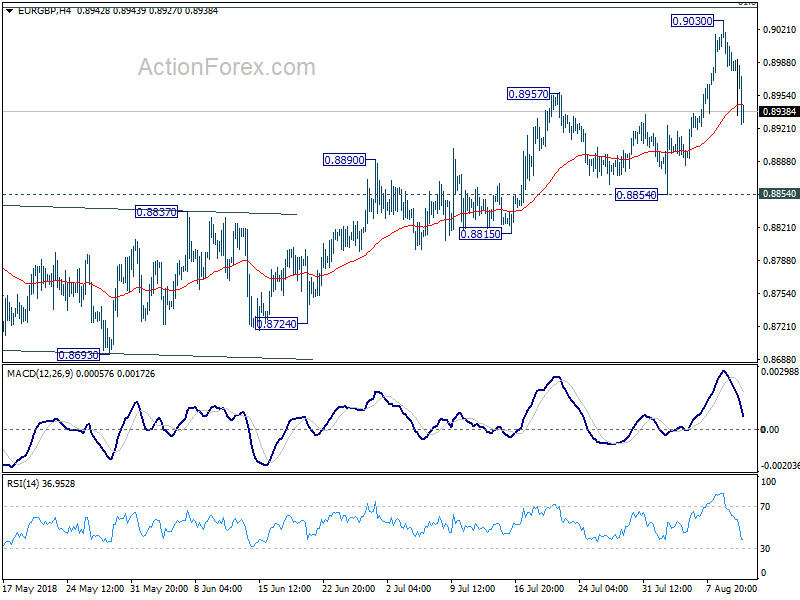Click the 0.88540 label on the chart
The height and width of the screenshot is (600, 800).
point(636,195)
